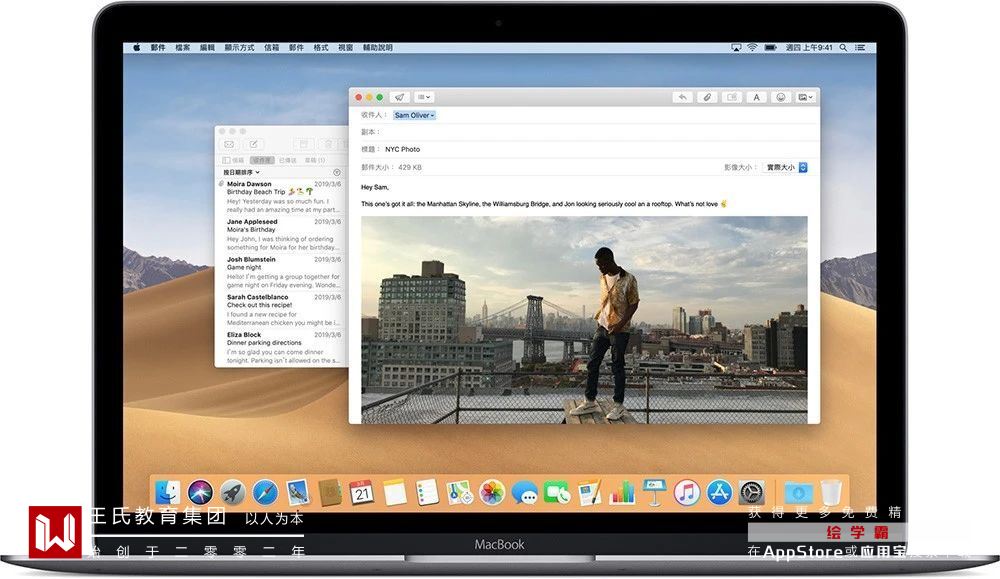Click the Spotlight search magnifier icon
Screen dimensions: 1000x579
click(x=843, y=48)
